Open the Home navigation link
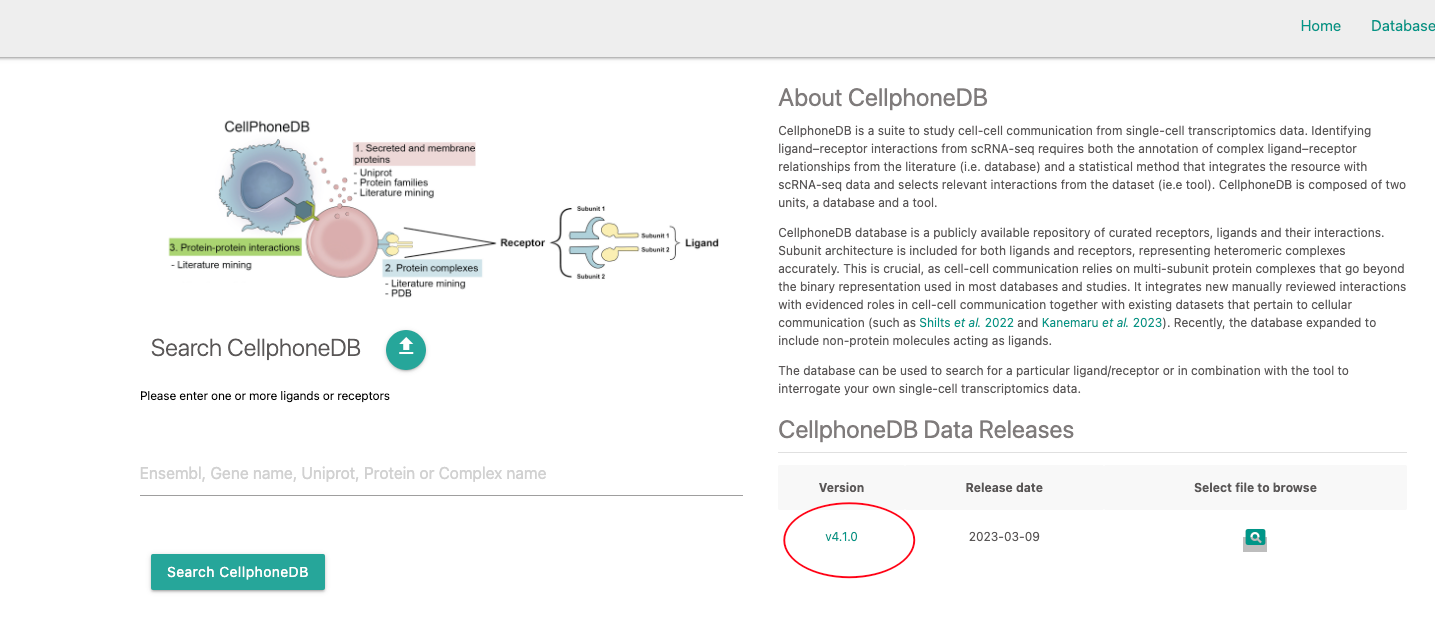 pyautogui.click(x=1320, y=26)
